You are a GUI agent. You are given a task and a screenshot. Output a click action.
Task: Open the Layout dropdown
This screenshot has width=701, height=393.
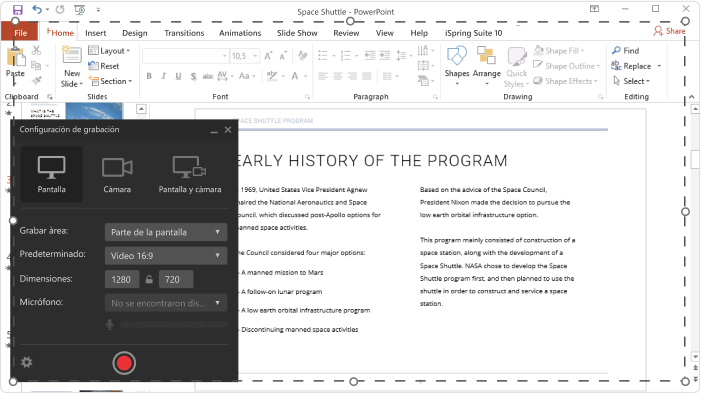[109, 51]
